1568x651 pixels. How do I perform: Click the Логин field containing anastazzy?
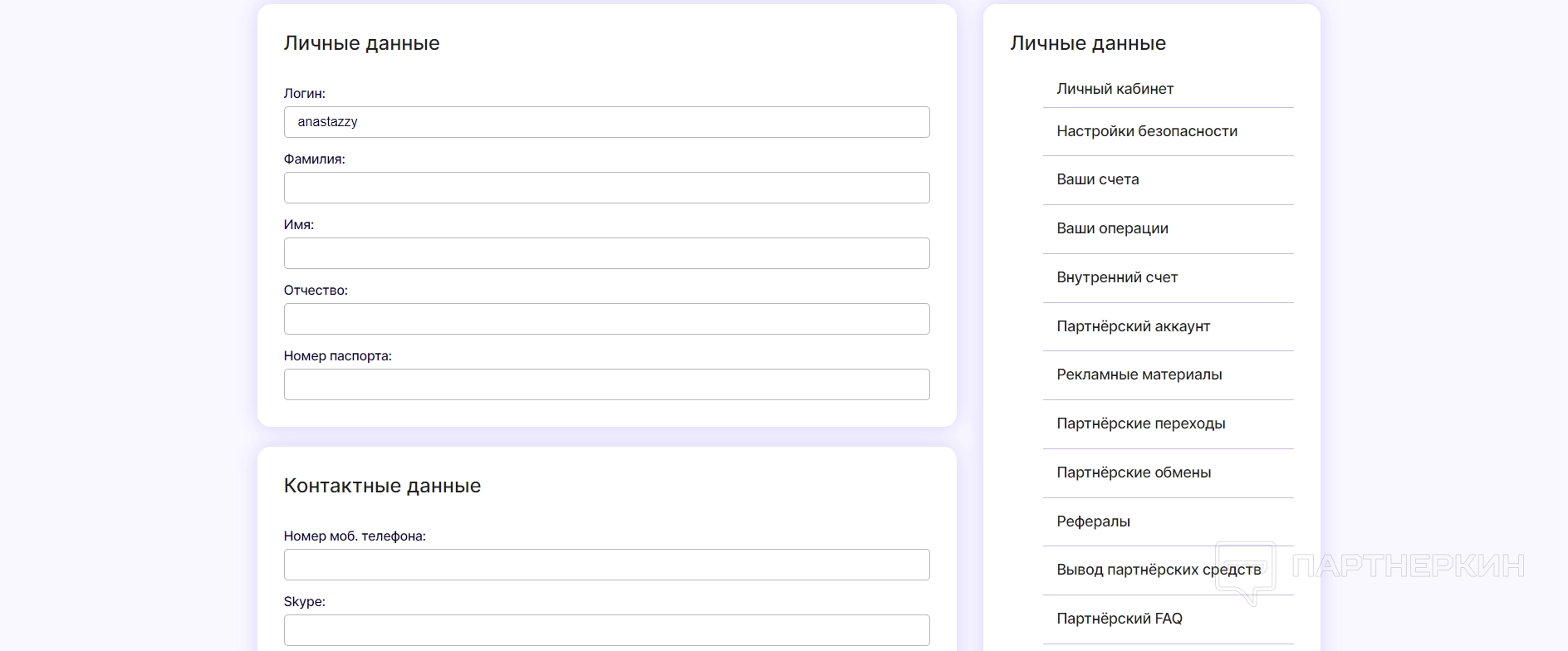pos(606,122)
